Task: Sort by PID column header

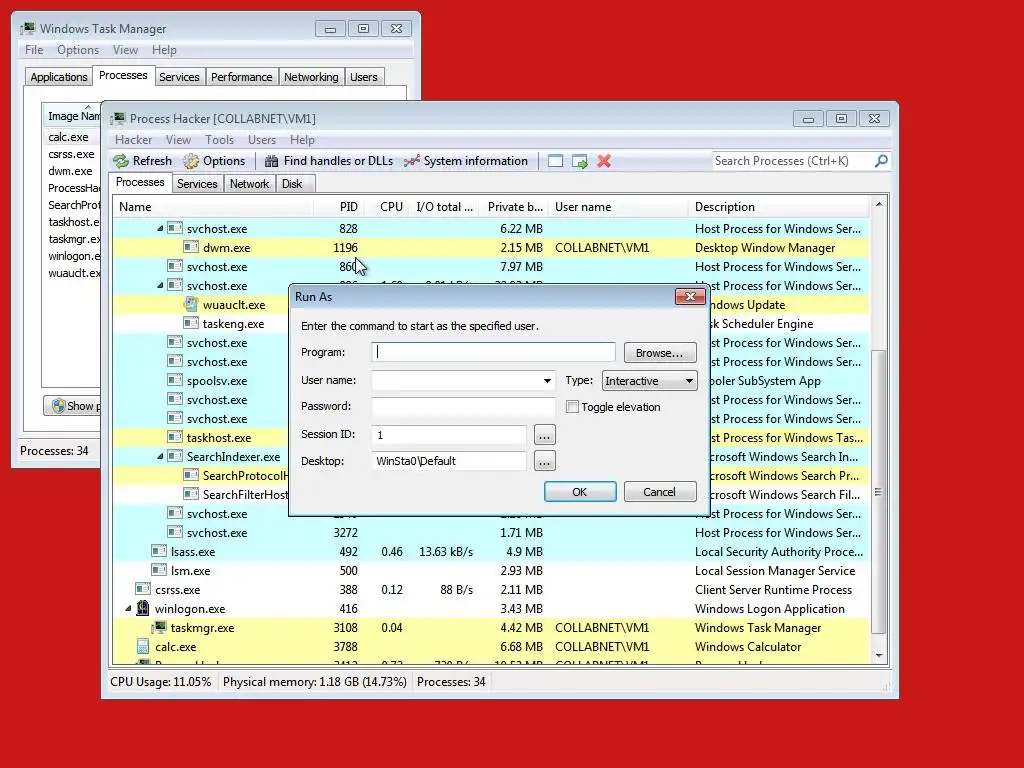Action: pos(338,207)
